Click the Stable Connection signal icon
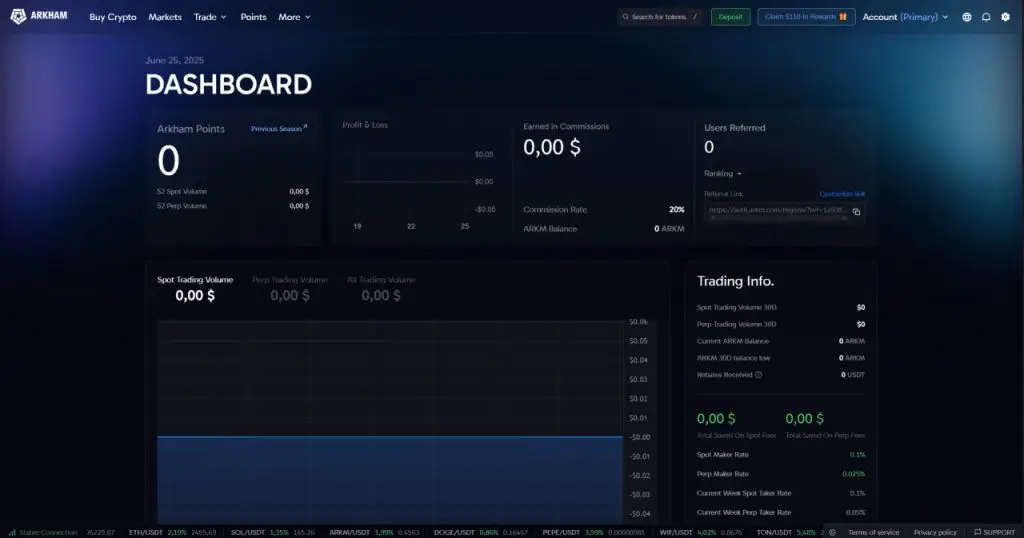 tap(13, 532)
